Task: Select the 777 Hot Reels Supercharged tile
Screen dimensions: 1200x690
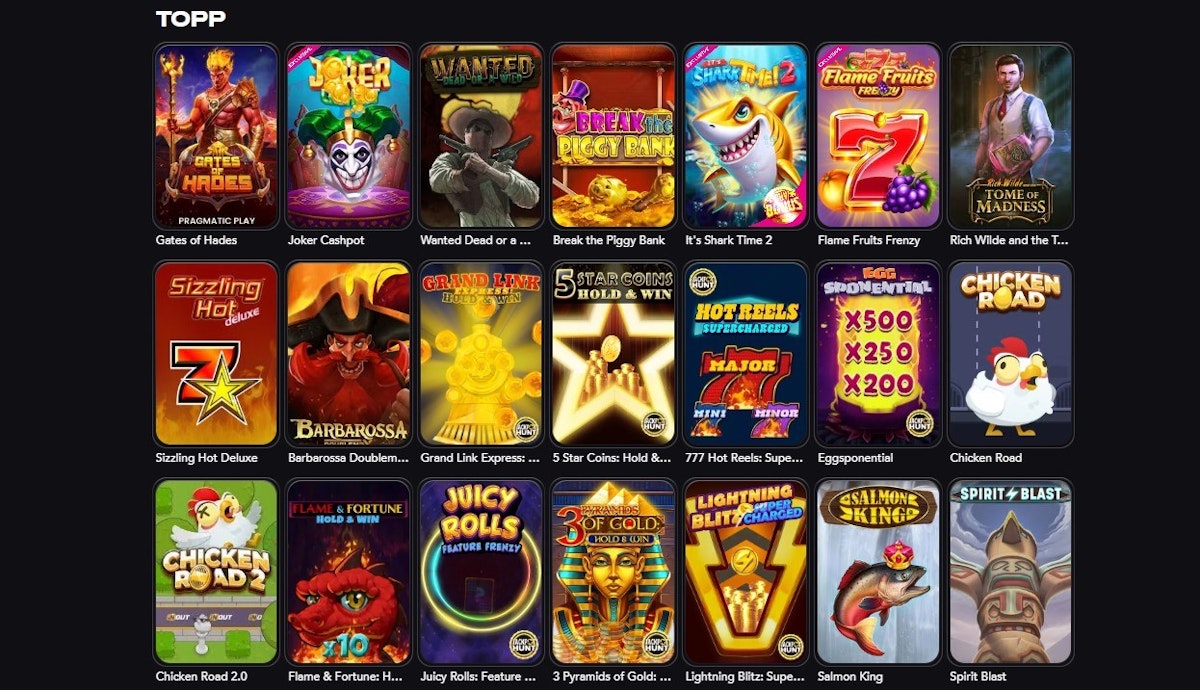Action: click(x=745, y=354)
